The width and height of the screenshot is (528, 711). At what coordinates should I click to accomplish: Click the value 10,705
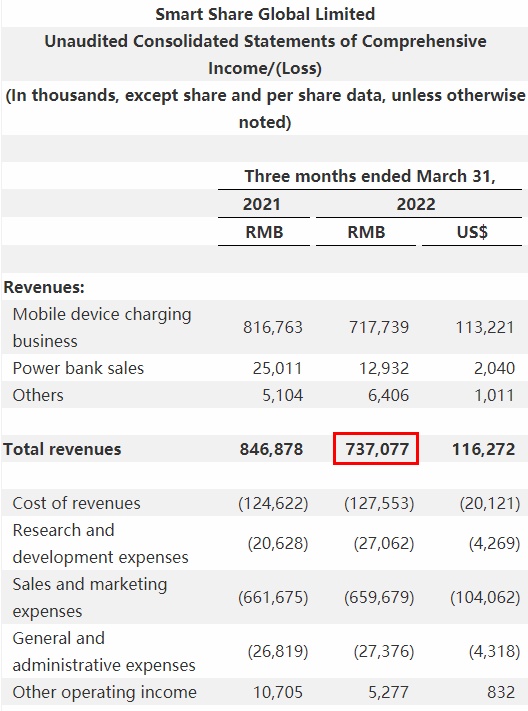[278, 692]
